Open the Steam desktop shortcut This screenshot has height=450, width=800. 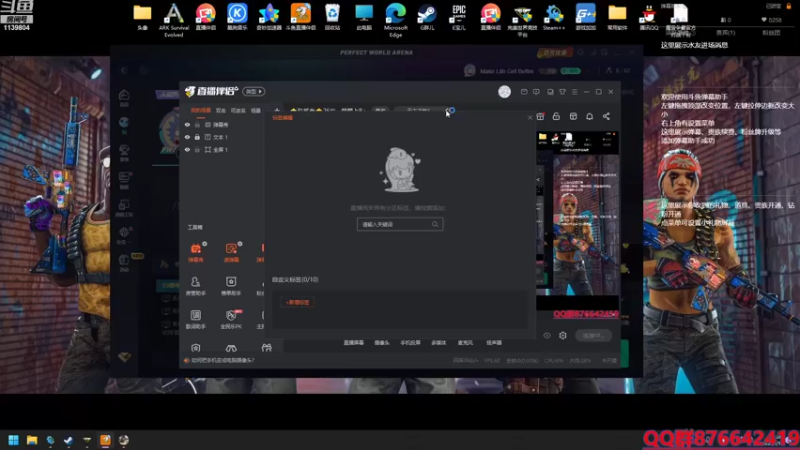(427, 17)
